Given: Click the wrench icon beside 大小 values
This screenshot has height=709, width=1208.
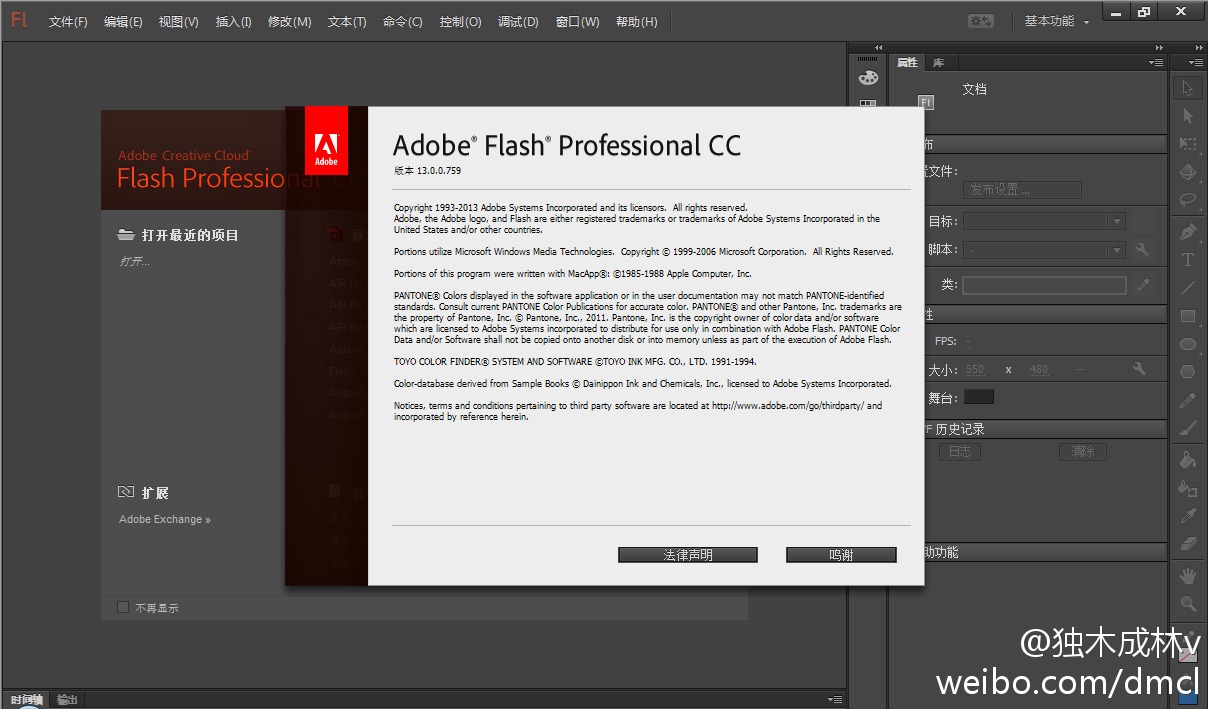Looking at the screenshot, I should (x=1138, y=369).
